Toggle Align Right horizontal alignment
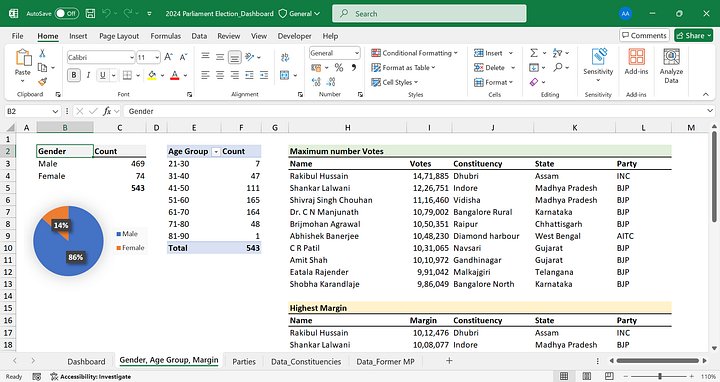This screenshot has width=720, height=382. (x=235, y=75)
